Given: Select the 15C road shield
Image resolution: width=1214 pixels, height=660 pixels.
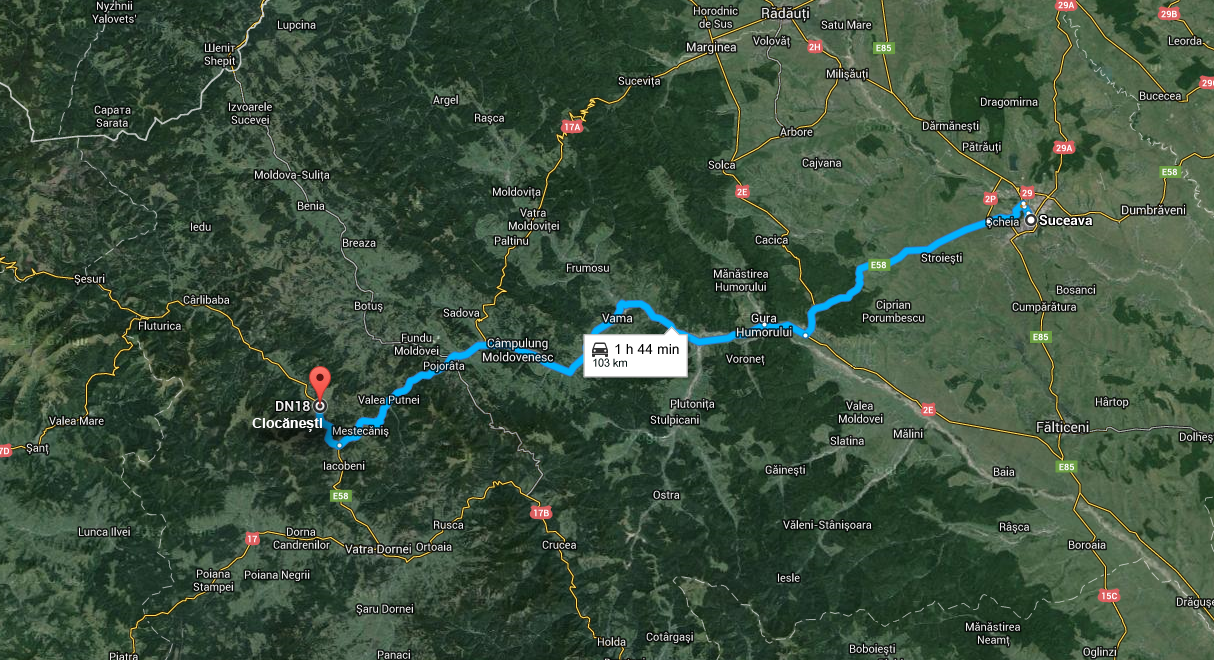Looking at the screenshot, I should pyautogui.click(x=1107, y=596).
